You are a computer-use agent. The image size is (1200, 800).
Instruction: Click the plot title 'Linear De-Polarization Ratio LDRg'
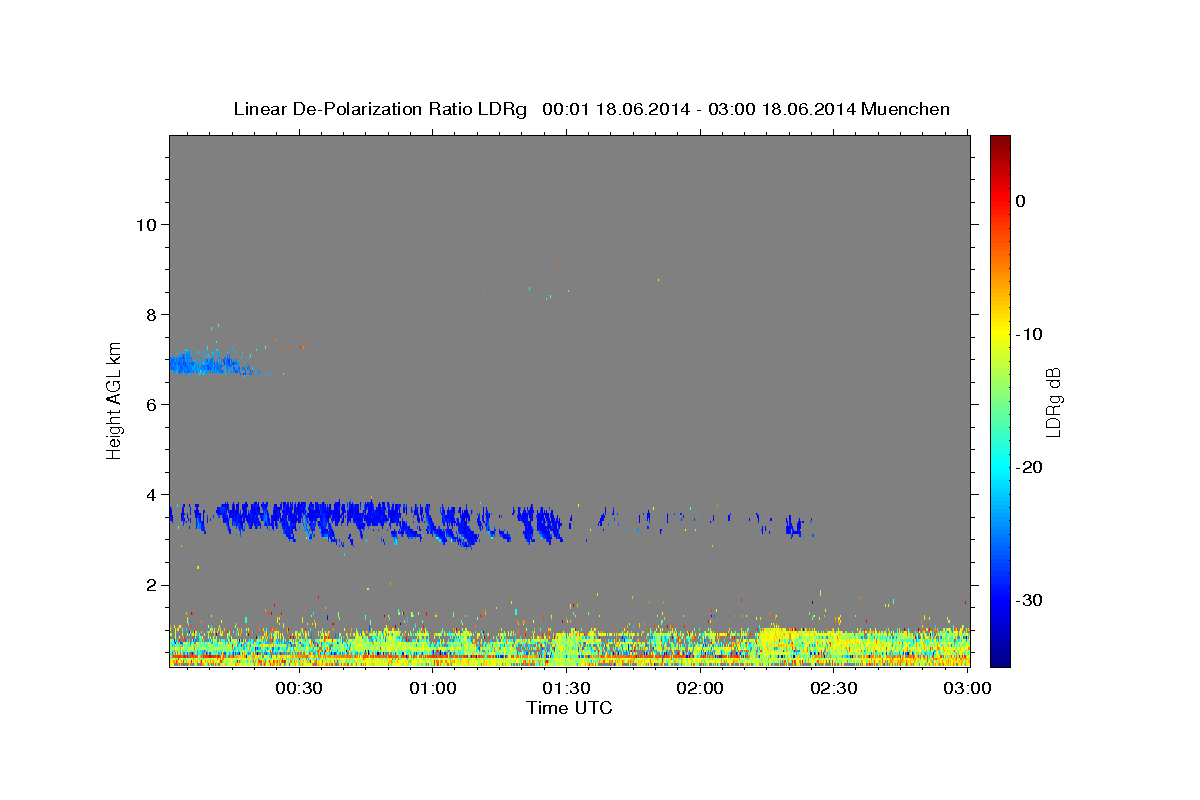(x=380, y=109)
